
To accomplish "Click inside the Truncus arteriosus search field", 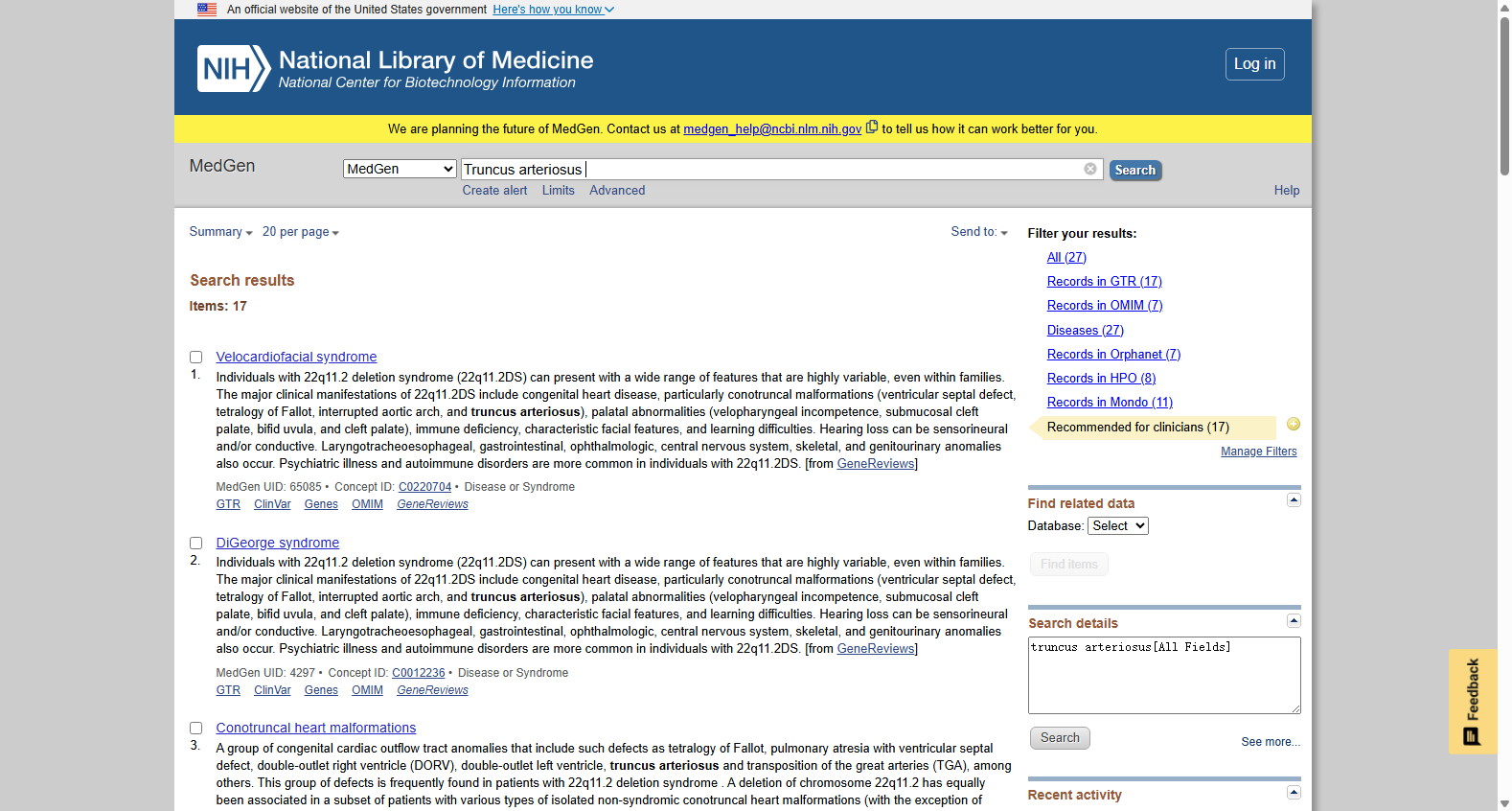I will (x=771, y=169).
